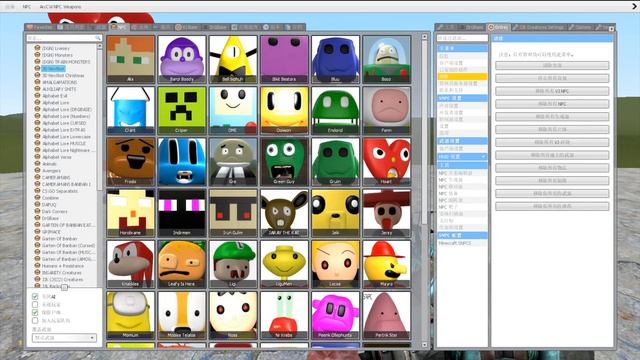Spawn the red Knuckles NPC
The image size is (640, 360).
pos(131,264)
